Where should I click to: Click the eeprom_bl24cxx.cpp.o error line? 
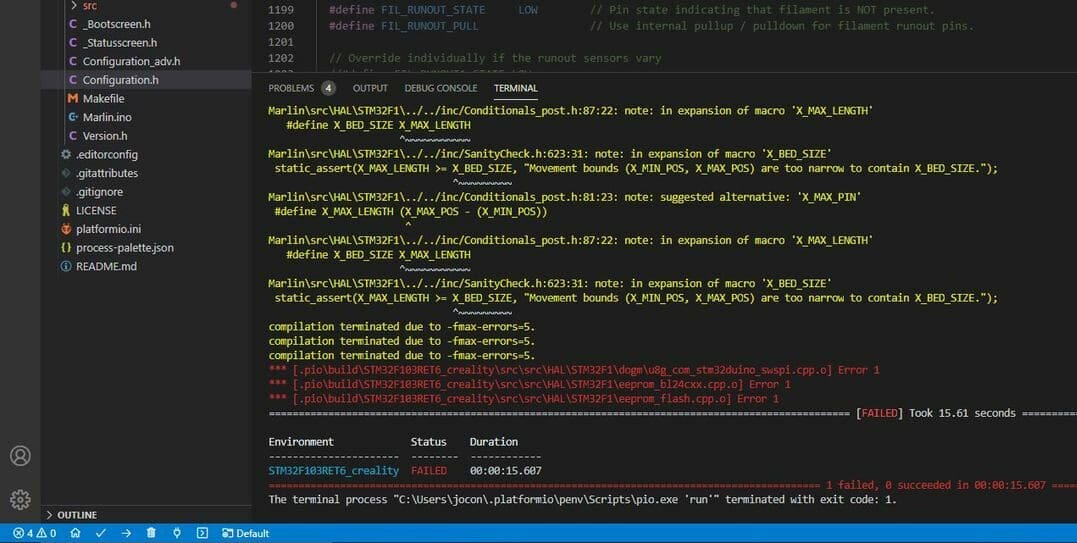[529, 384]
